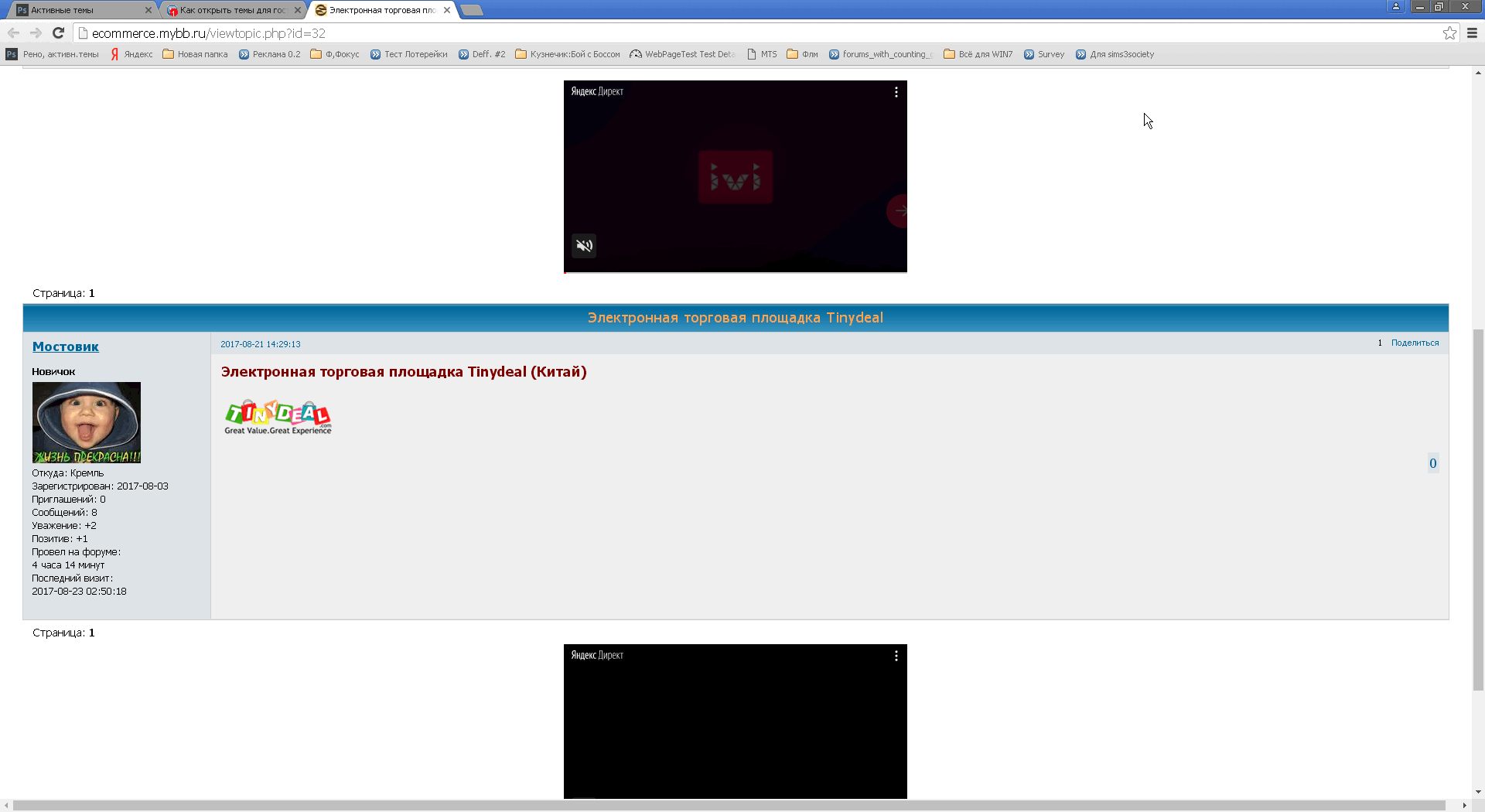This screenshot has width=1485, height=812.
Task: Click page number 1 above the topic
Action: click(x=91, y=293)
